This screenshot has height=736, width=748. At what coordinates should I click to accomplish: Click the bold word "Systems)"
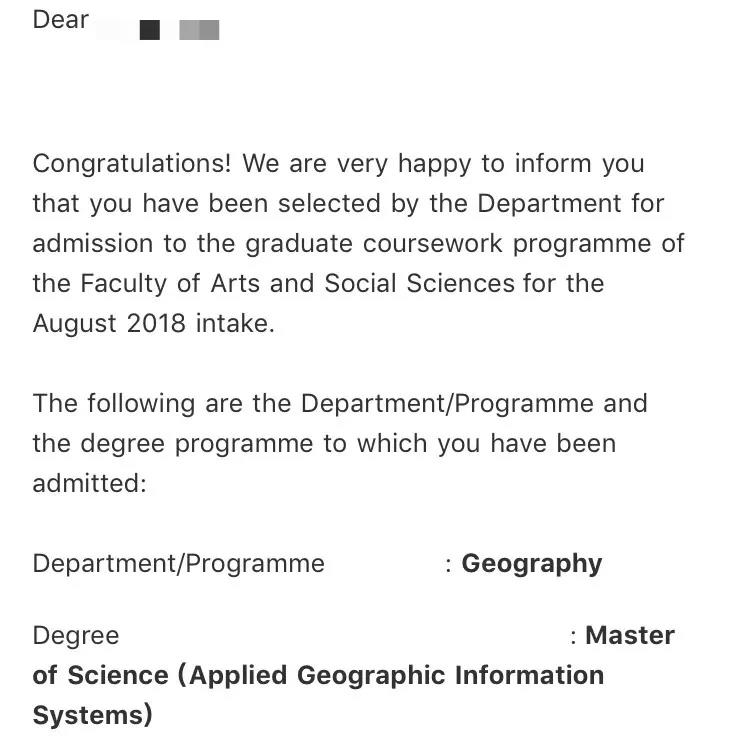click(x=92, y=715)
